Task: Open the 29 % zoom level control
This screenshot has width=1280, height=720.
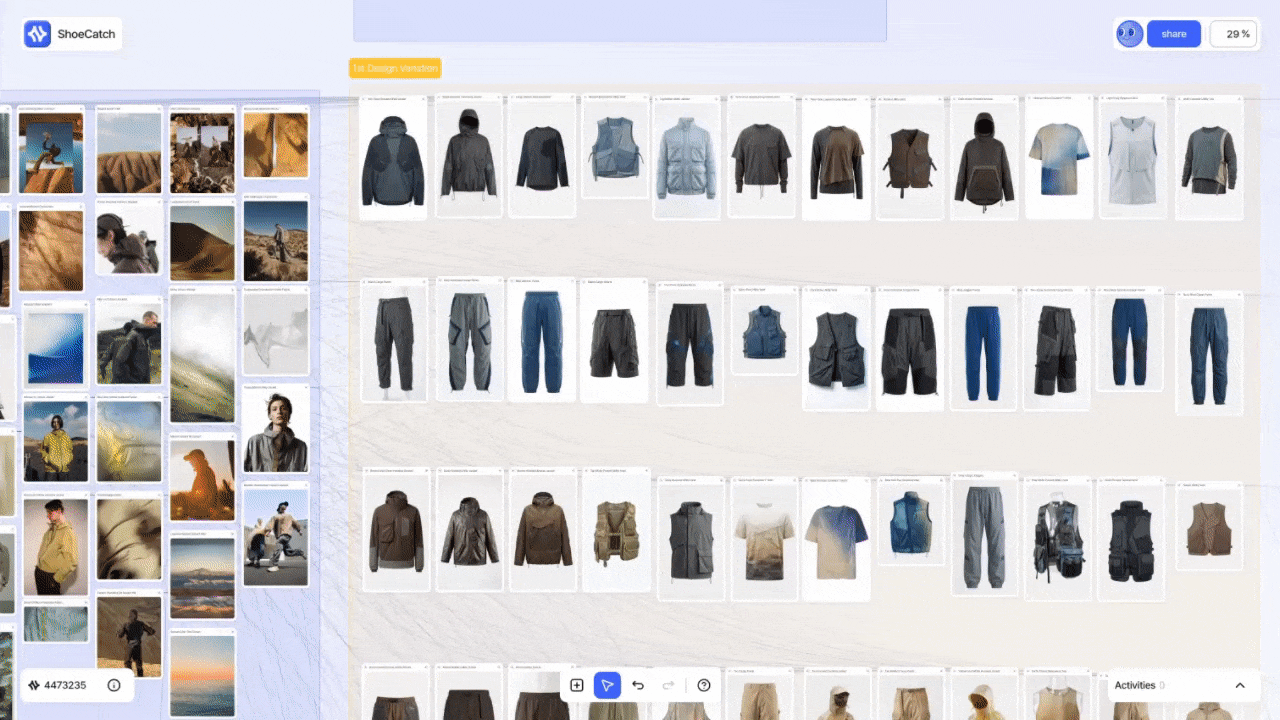Action: click(x=1233, y=34)
